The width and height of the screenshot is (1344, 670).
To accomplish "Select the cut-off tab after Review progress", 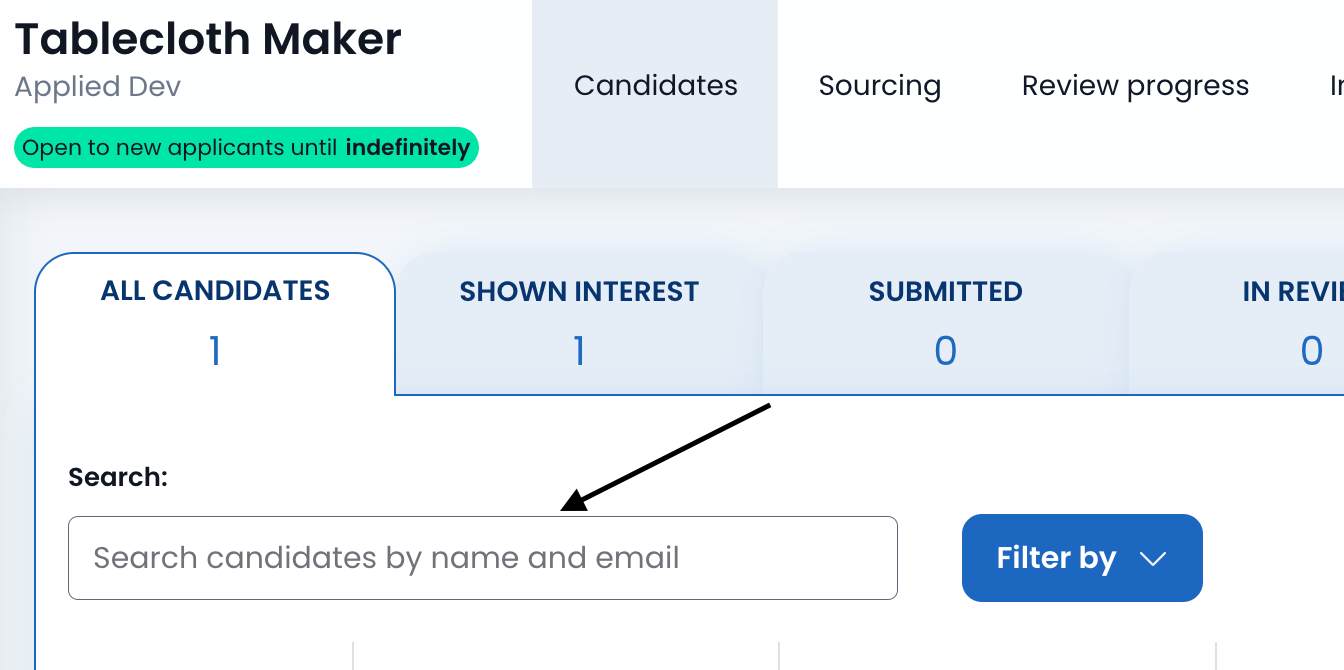I will pos(1336,86).
